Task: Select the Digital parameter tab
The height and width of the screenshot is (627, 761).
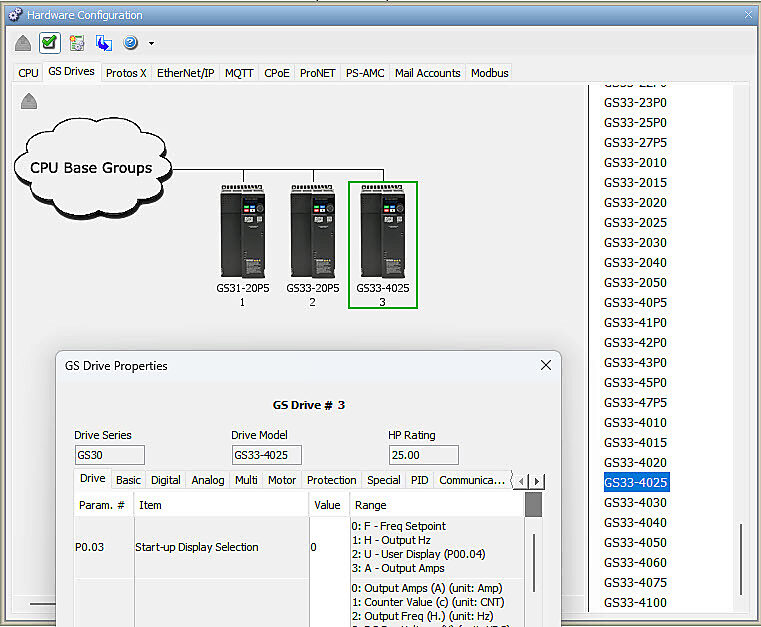Action: (x=165, y=480)
